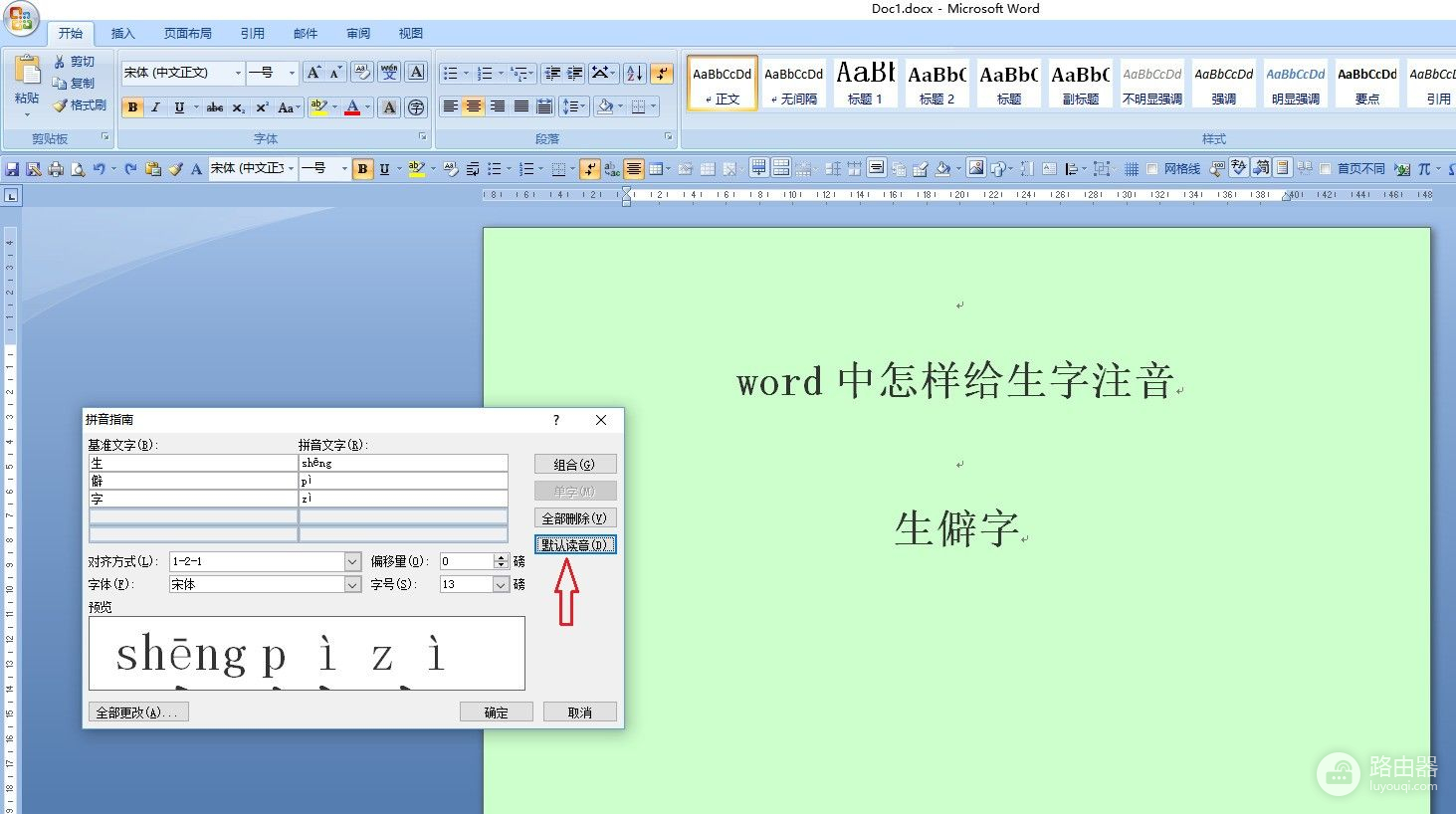Expand the 对齐方式 alignment dropdown
This screenshot has height=814, width=1456.
(352, 561)
